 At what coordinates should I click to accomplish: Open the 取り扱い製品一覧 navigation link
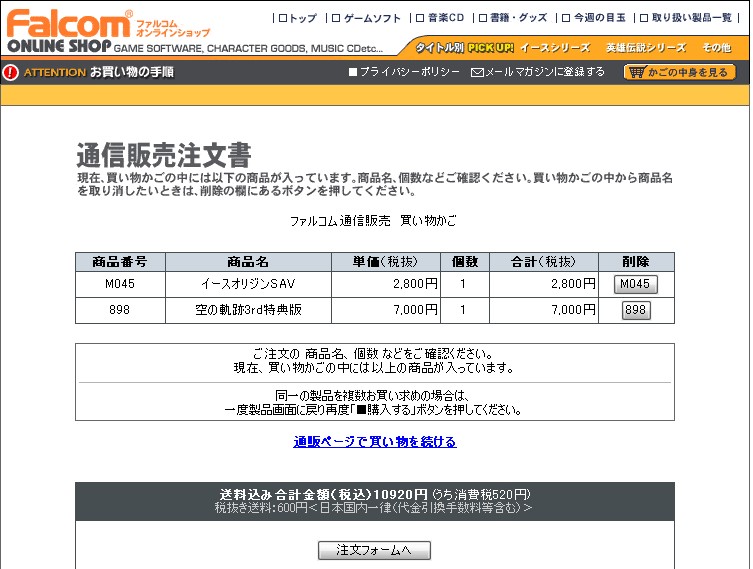pos(686,18)
